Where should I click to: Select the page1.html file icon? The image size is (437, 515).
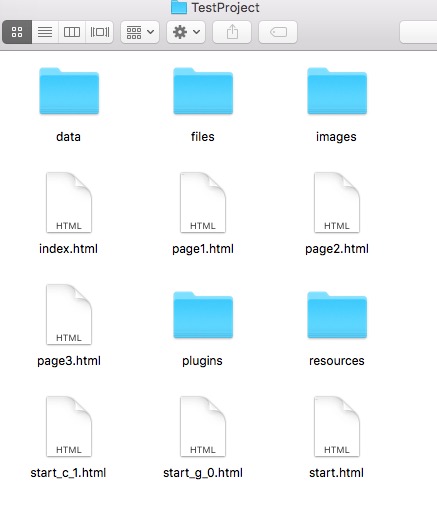pyautogui.click(x=203, y=202)
